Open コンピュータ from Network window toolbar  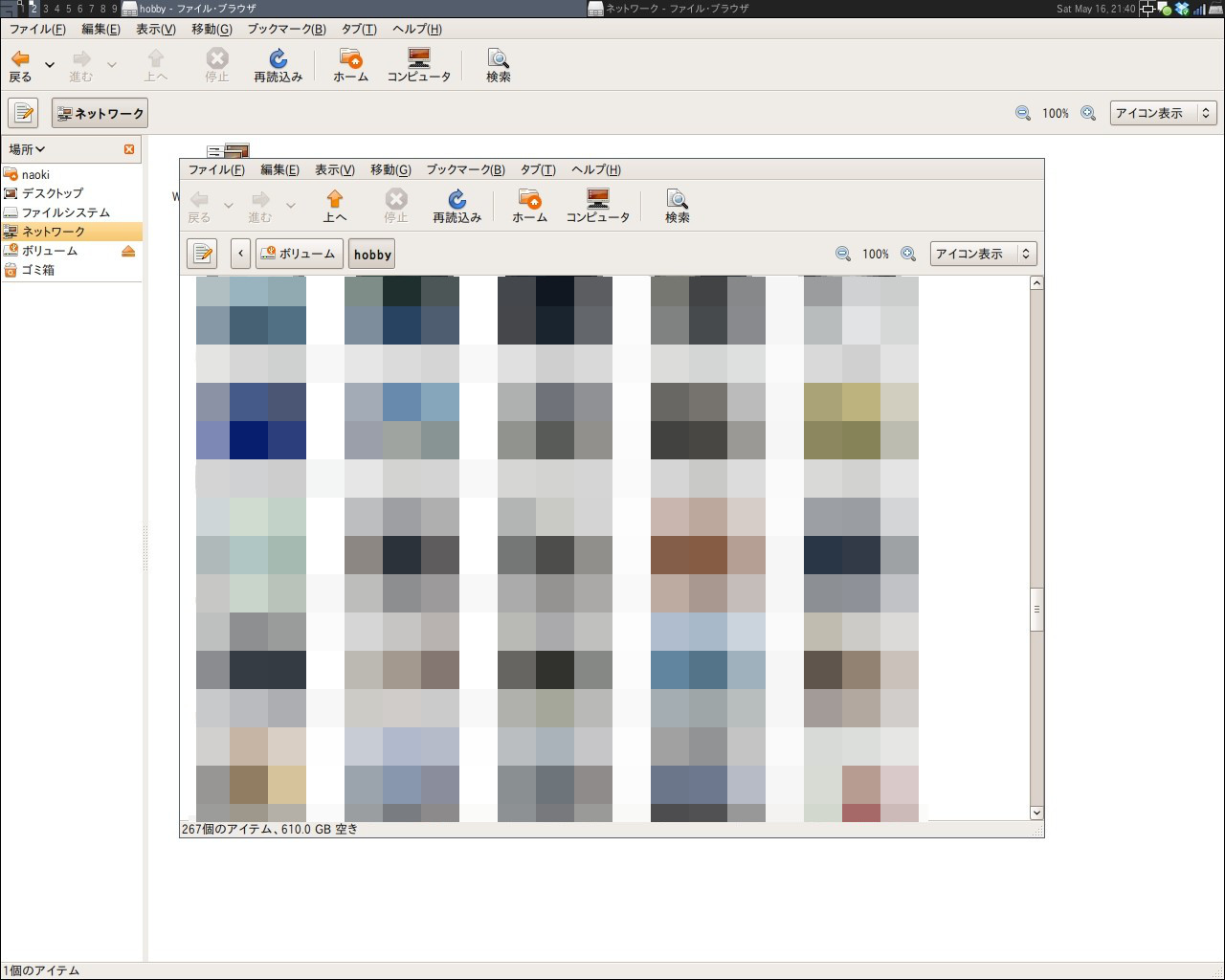click(x=418, y=65)
